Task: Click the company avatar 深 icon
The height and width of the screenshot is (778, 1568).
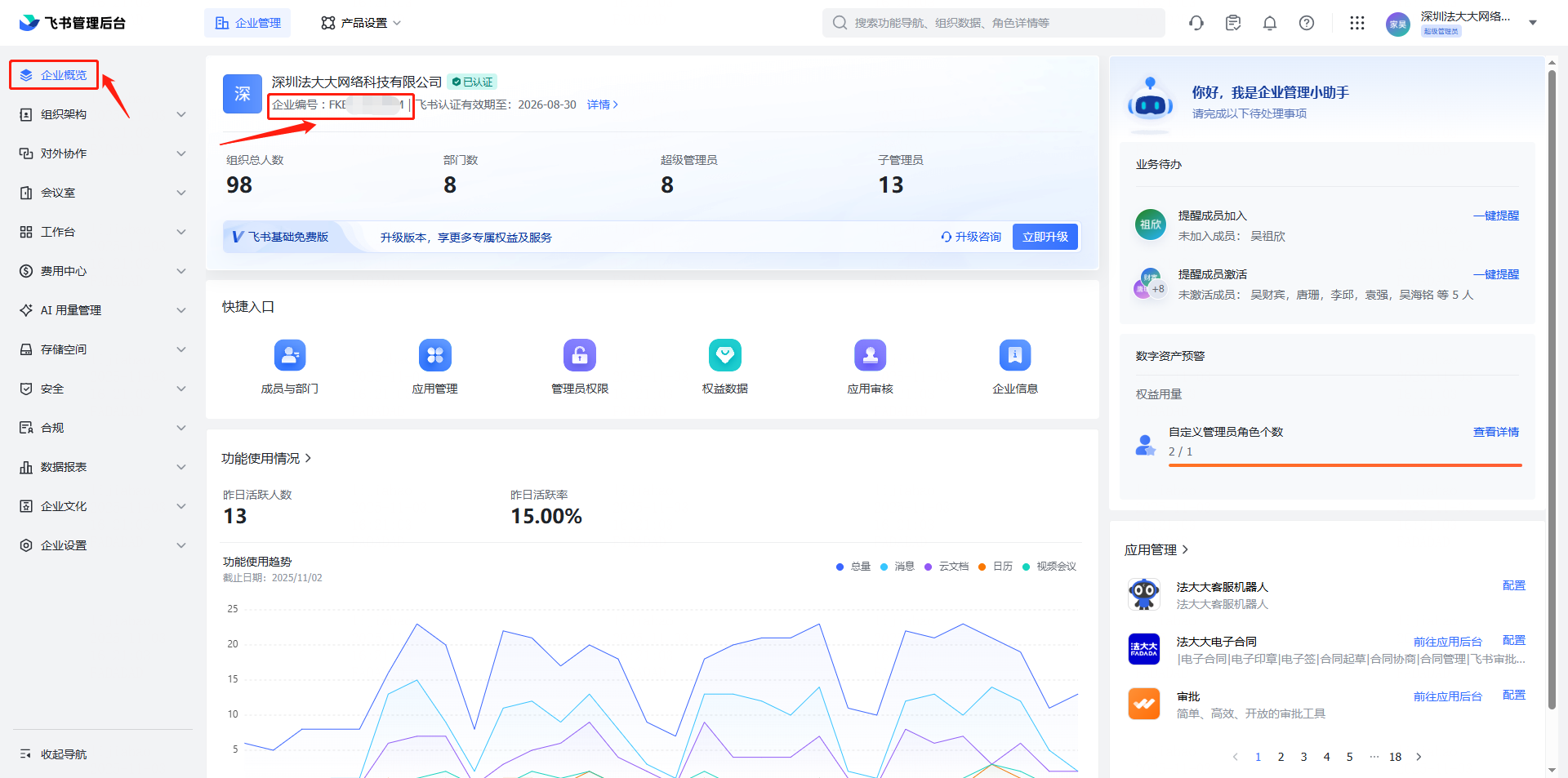Action: point(243,94)
